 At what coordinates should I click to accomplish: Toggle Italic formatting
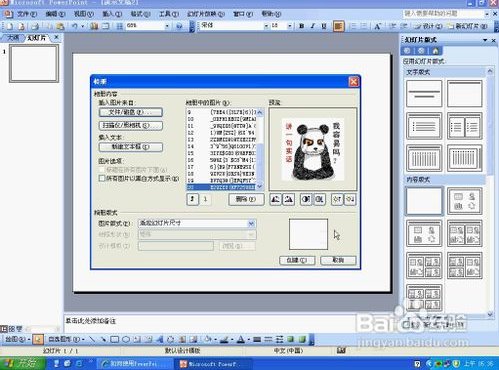(313, 26)
